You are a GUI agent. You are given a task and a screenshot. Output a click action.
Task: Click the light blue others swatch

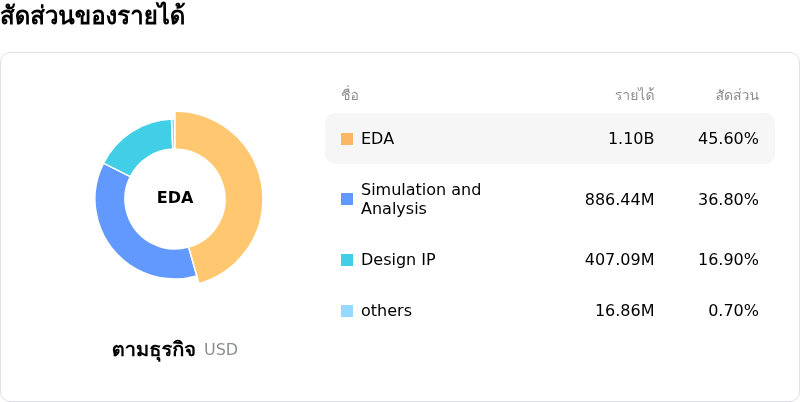coord(347,311)
